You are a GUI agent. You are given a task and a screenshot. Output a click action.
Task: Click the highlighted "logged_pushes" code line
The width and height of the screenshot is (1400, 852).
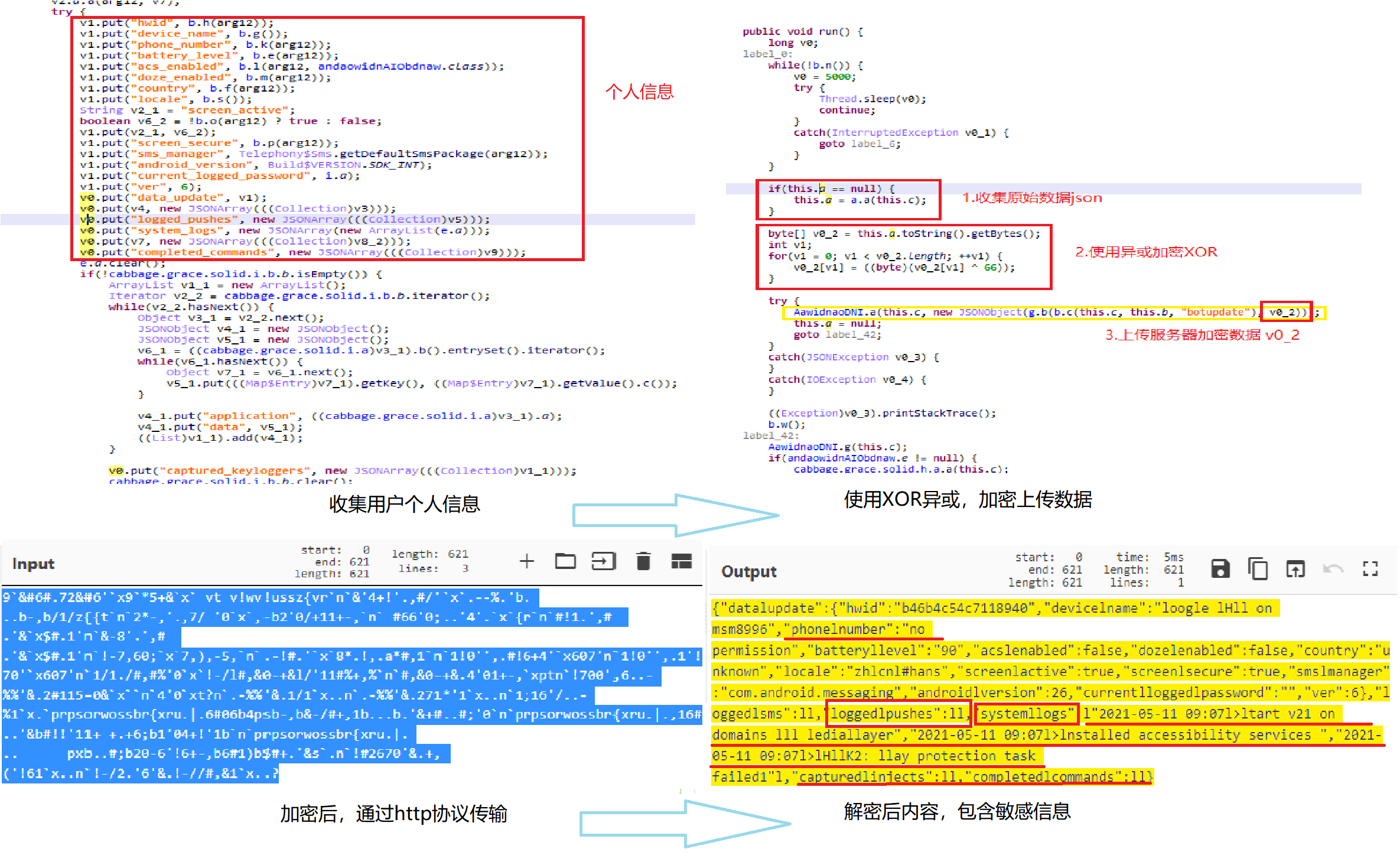284,220
